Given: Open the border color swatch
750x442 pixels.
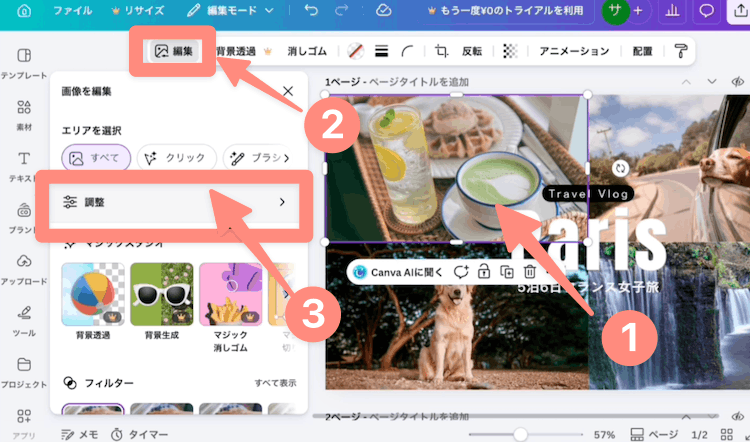Looking at the screenshot, I should pyautogui.click(x=355, y=51).
